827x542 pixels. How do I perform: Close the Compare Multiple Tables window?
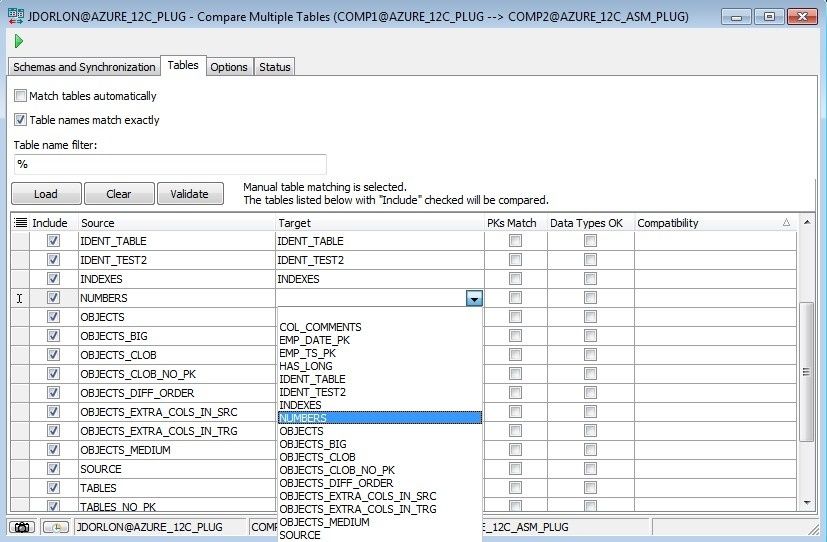(x=802, y=17)
